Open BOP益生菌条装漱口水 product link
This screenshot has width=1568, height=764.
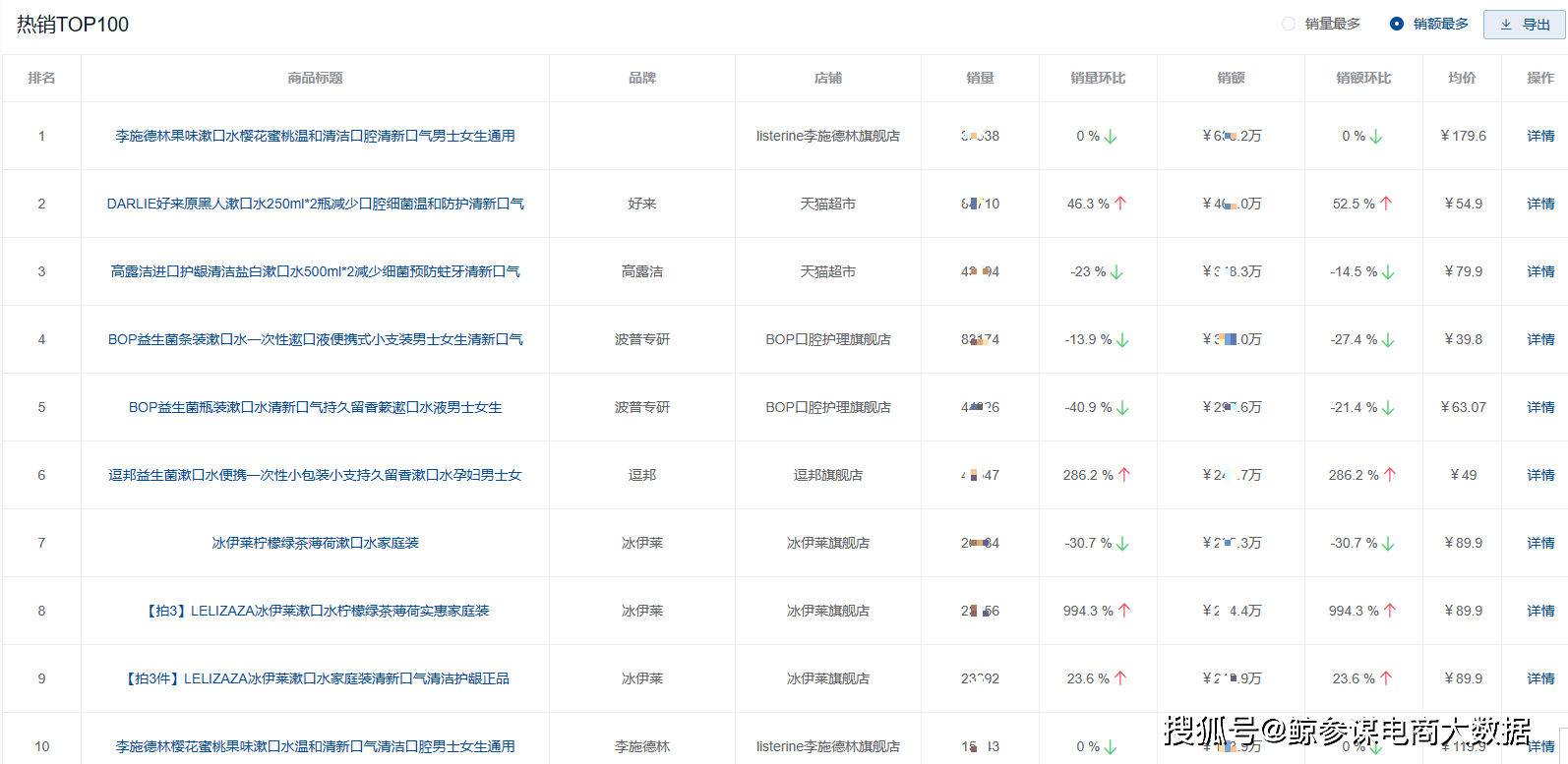315,339
